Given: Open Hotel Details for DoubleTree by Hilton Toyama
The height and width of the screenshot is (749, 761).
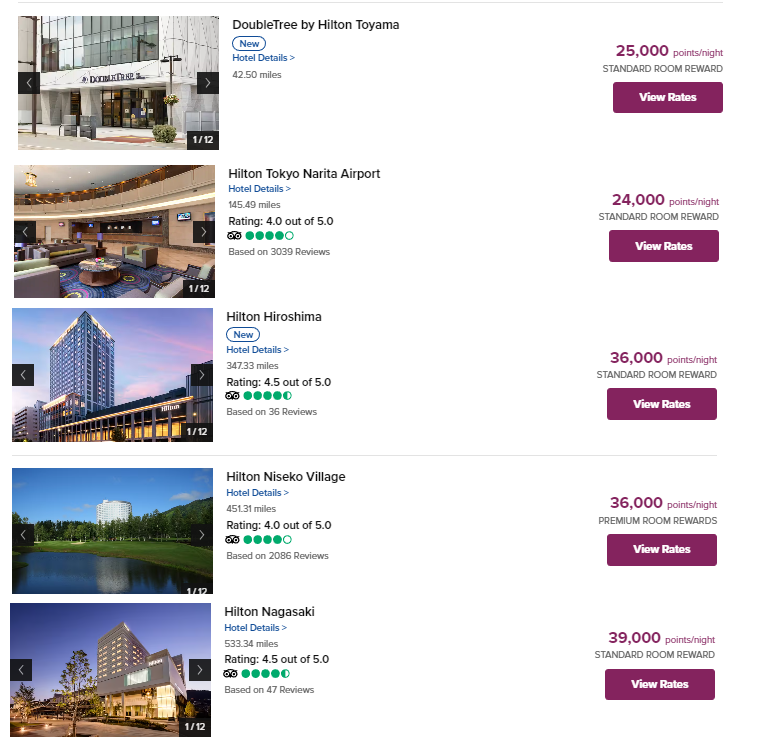Looking at the screenshot, I should coord(263,58).
